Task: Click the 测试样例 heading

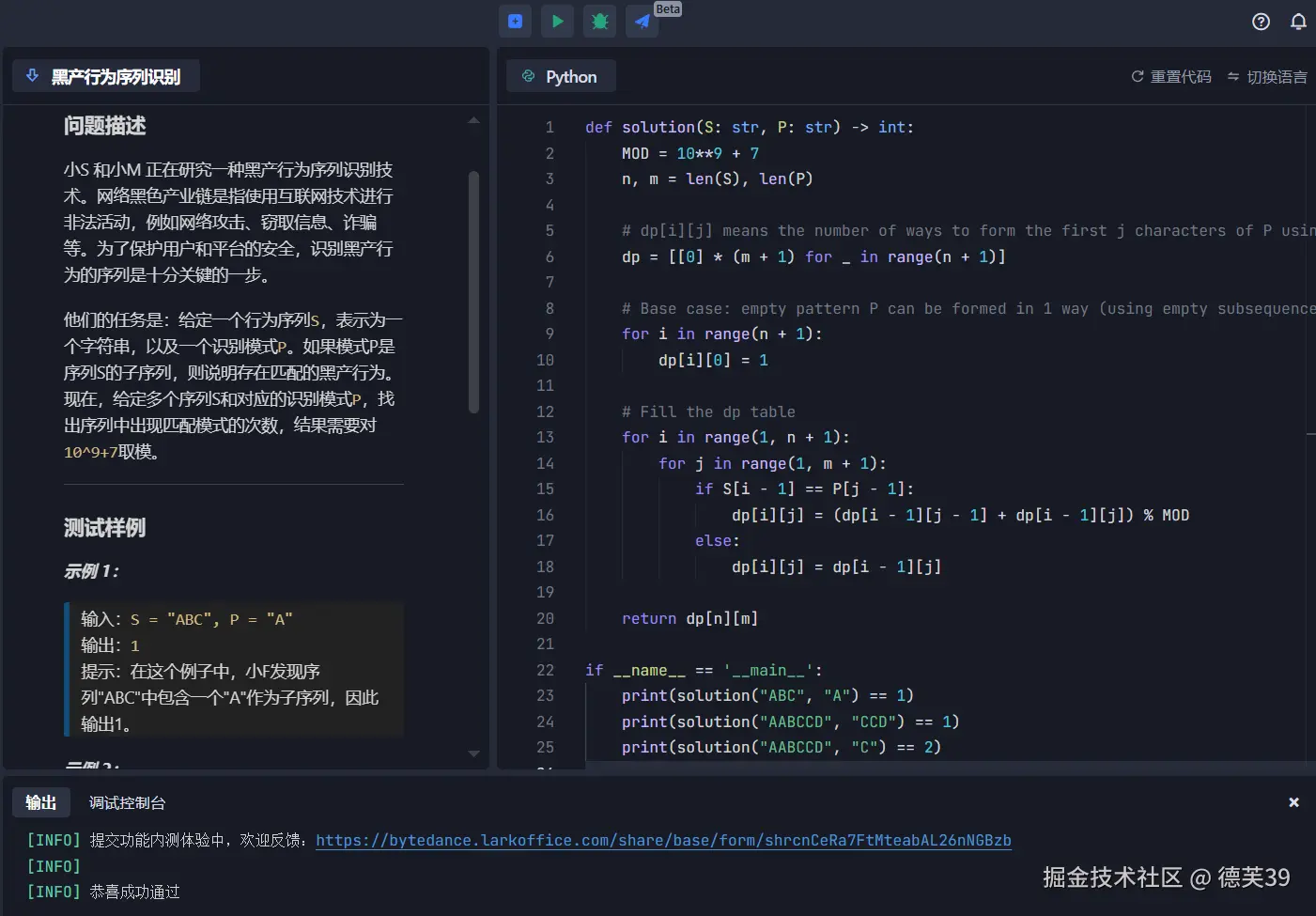Action: coord(105,528)
